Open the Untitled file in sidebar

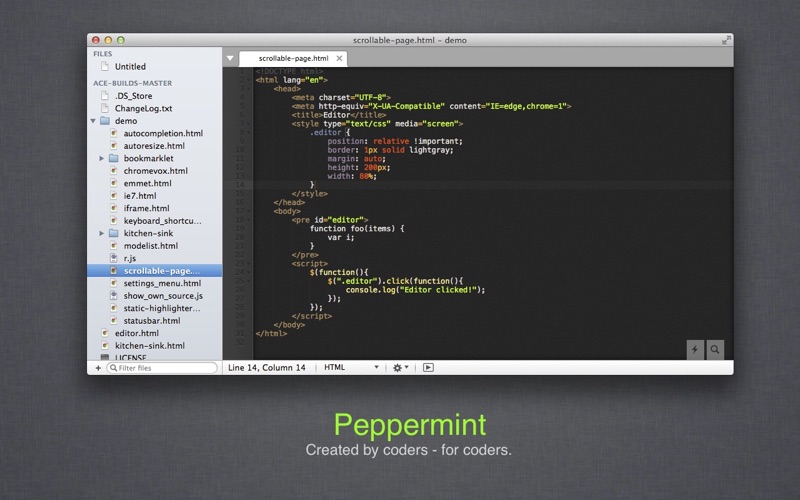click(x=130, y=67)
